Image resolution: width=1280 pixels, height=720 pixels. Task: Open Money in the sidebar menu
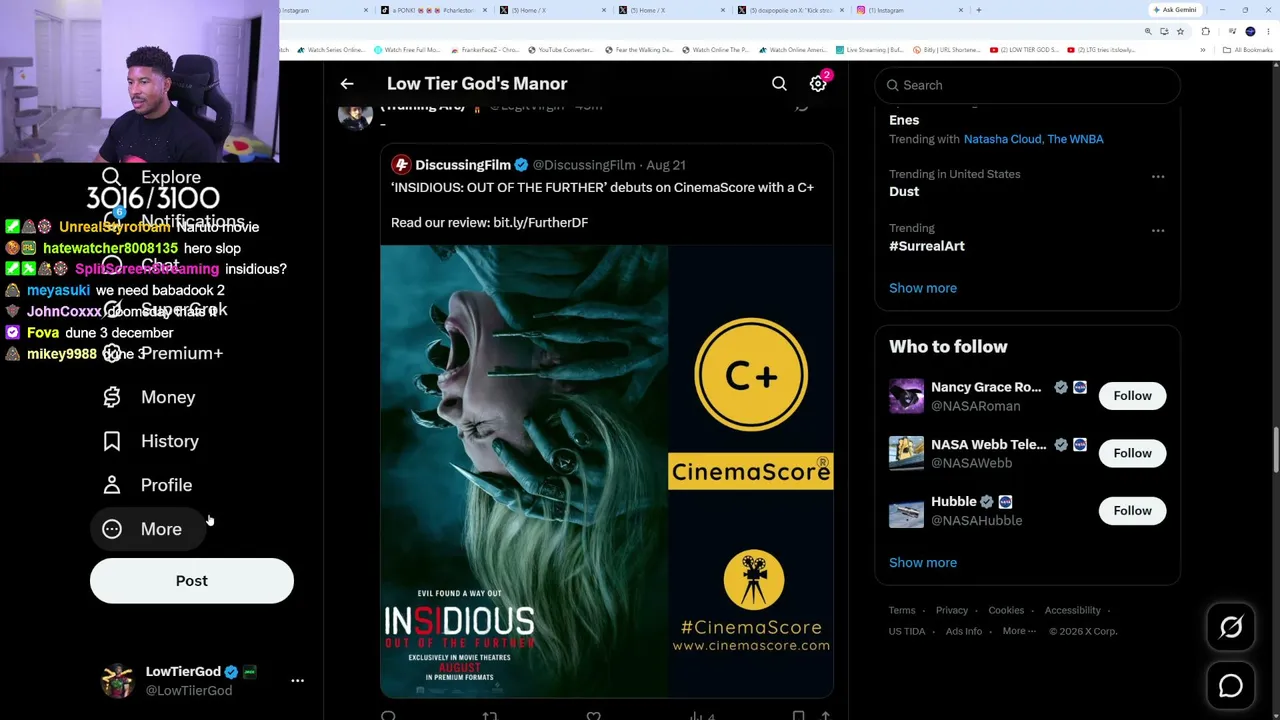(168, 397)
